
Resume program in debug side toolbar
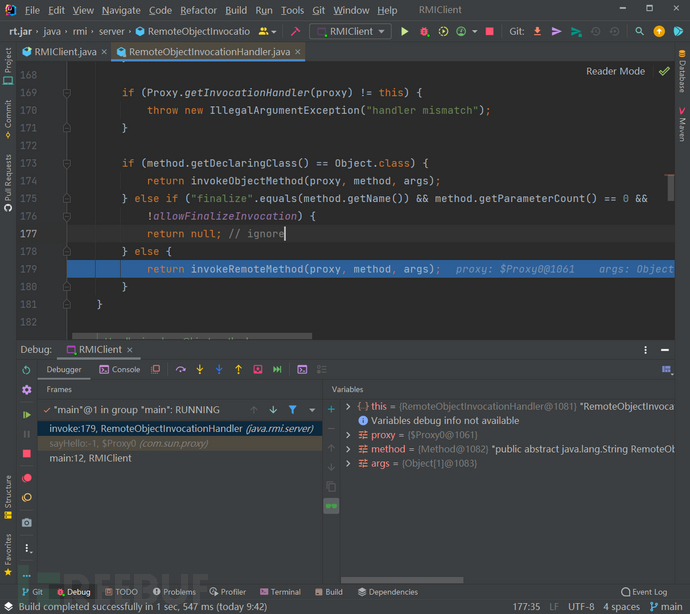26,414
